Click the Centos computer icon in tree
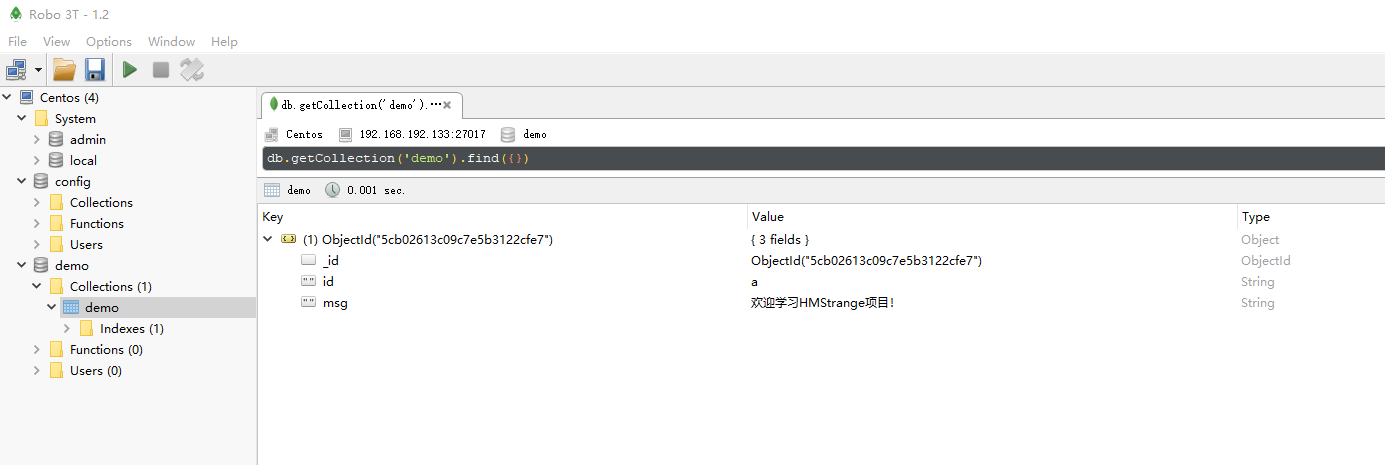 click(x=26, y=97)
